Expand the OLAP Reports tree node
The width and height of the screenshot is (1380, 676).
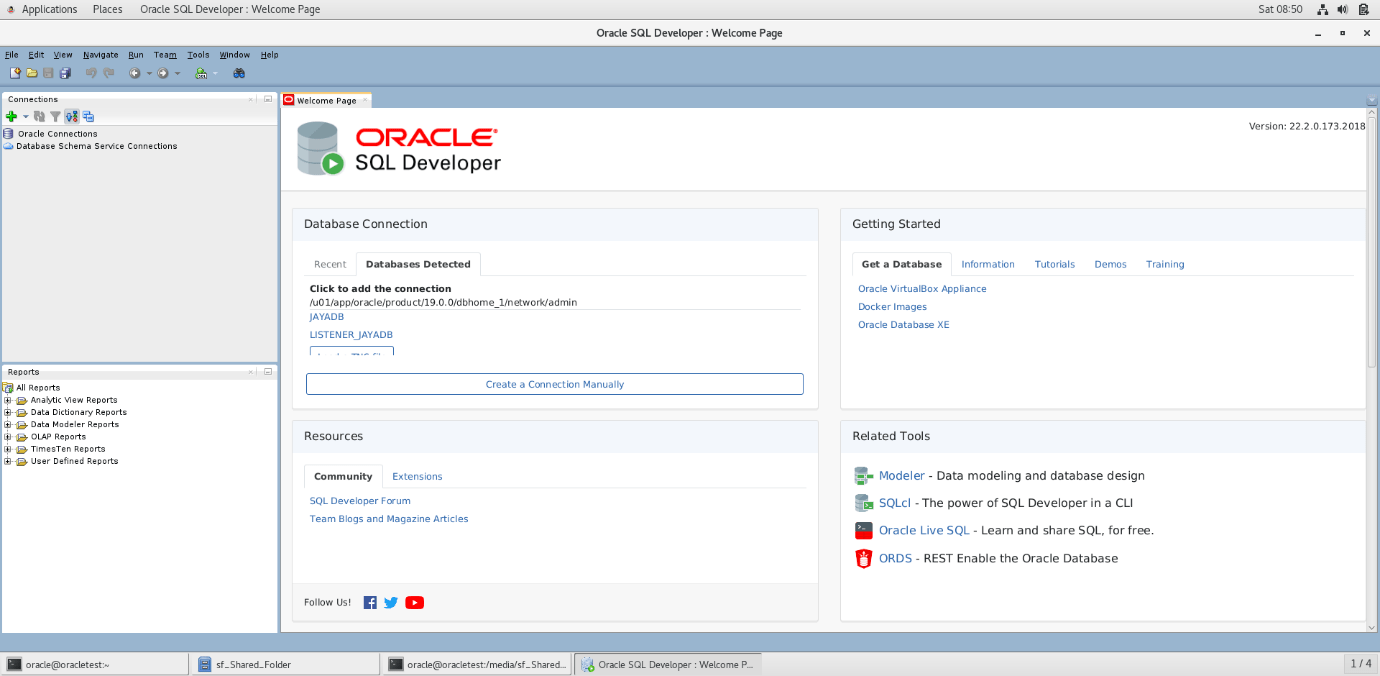[8, 436]
